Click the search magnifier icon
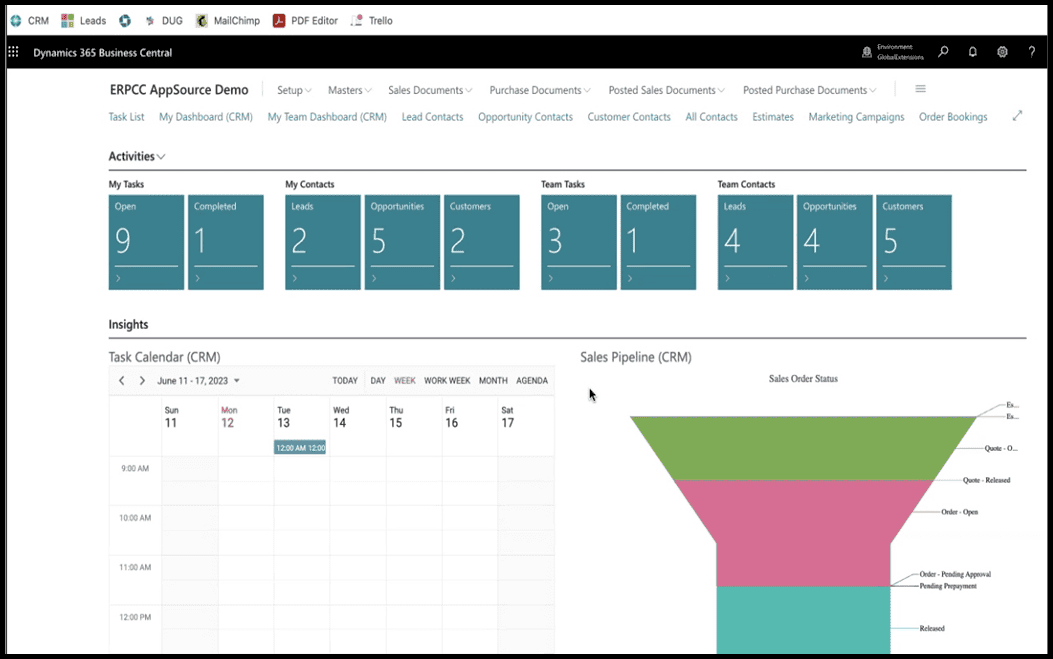The width and height of the screenshot is (1053, 659). pyautogui.click(x=943, y=52)
